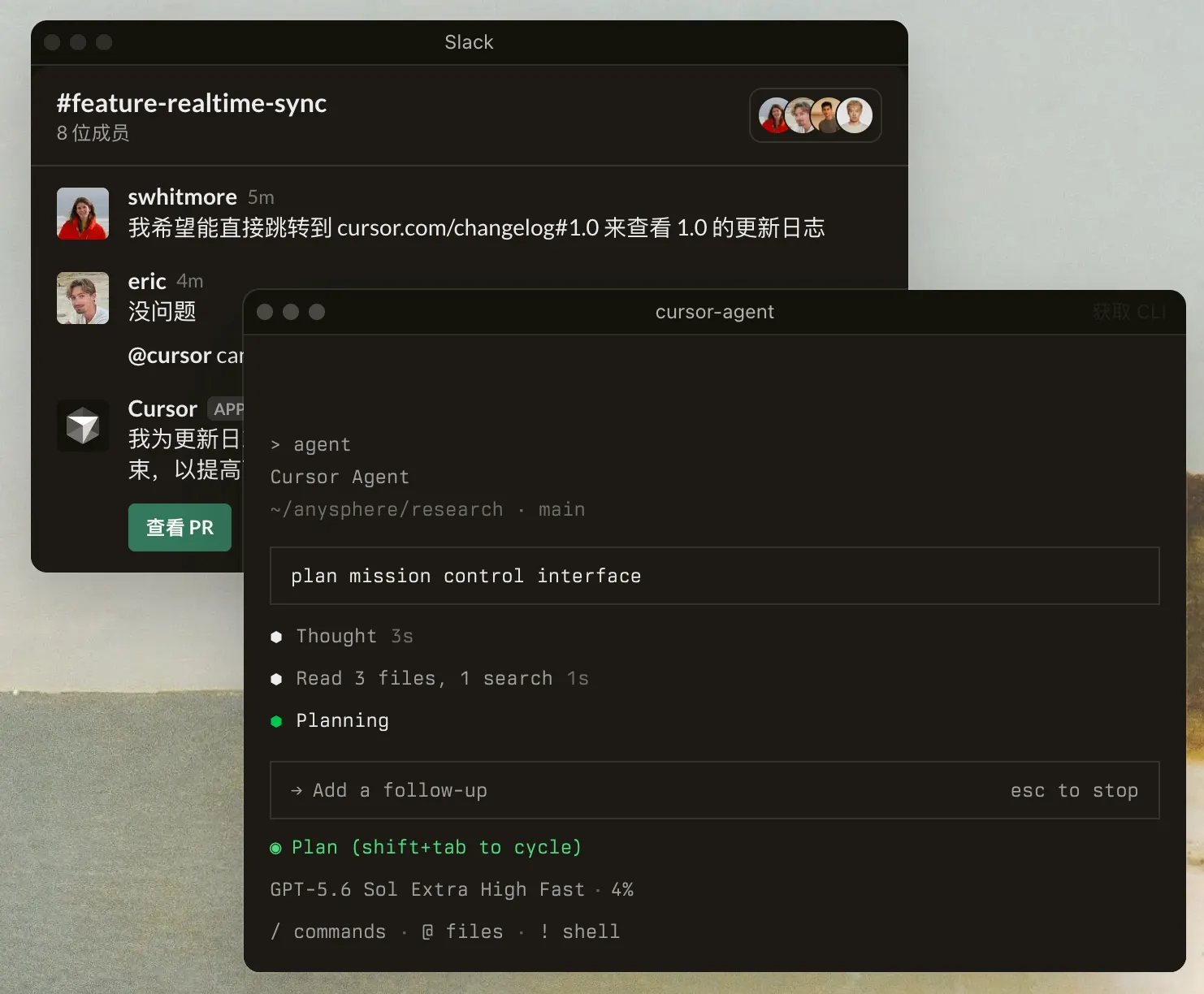Click swhitmore's avatar in Slack
This screenshot has width=1204, height=994.
(83, 214)
